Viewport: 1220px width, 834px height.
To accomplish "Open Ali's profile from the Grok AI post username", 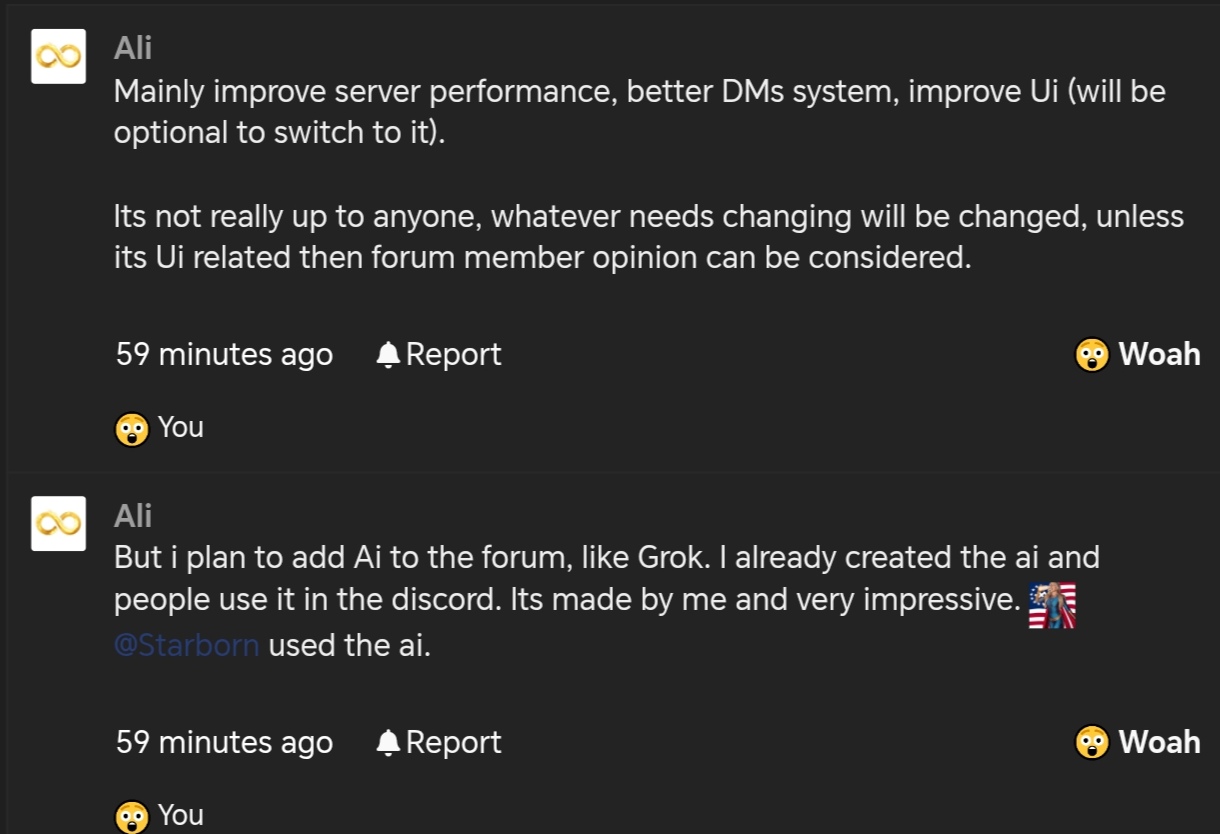I will 133,516.
